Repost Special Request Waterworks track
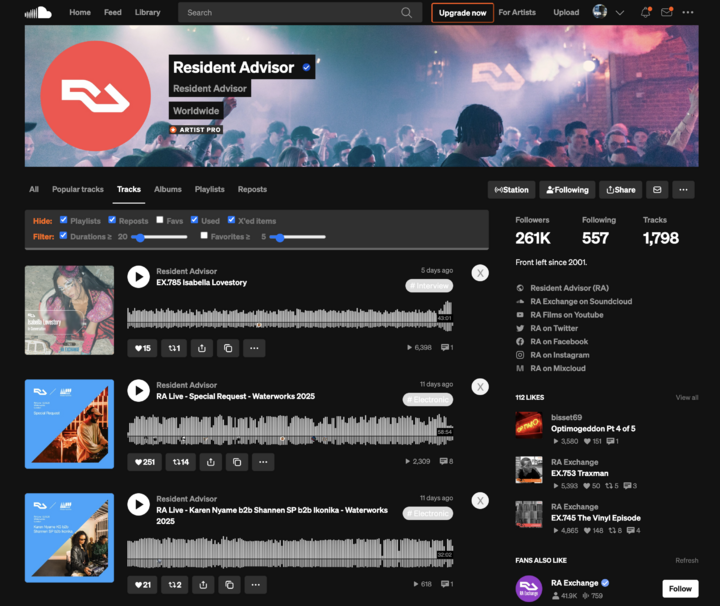This screenshot has width=720, height=606. coord(180,462)
